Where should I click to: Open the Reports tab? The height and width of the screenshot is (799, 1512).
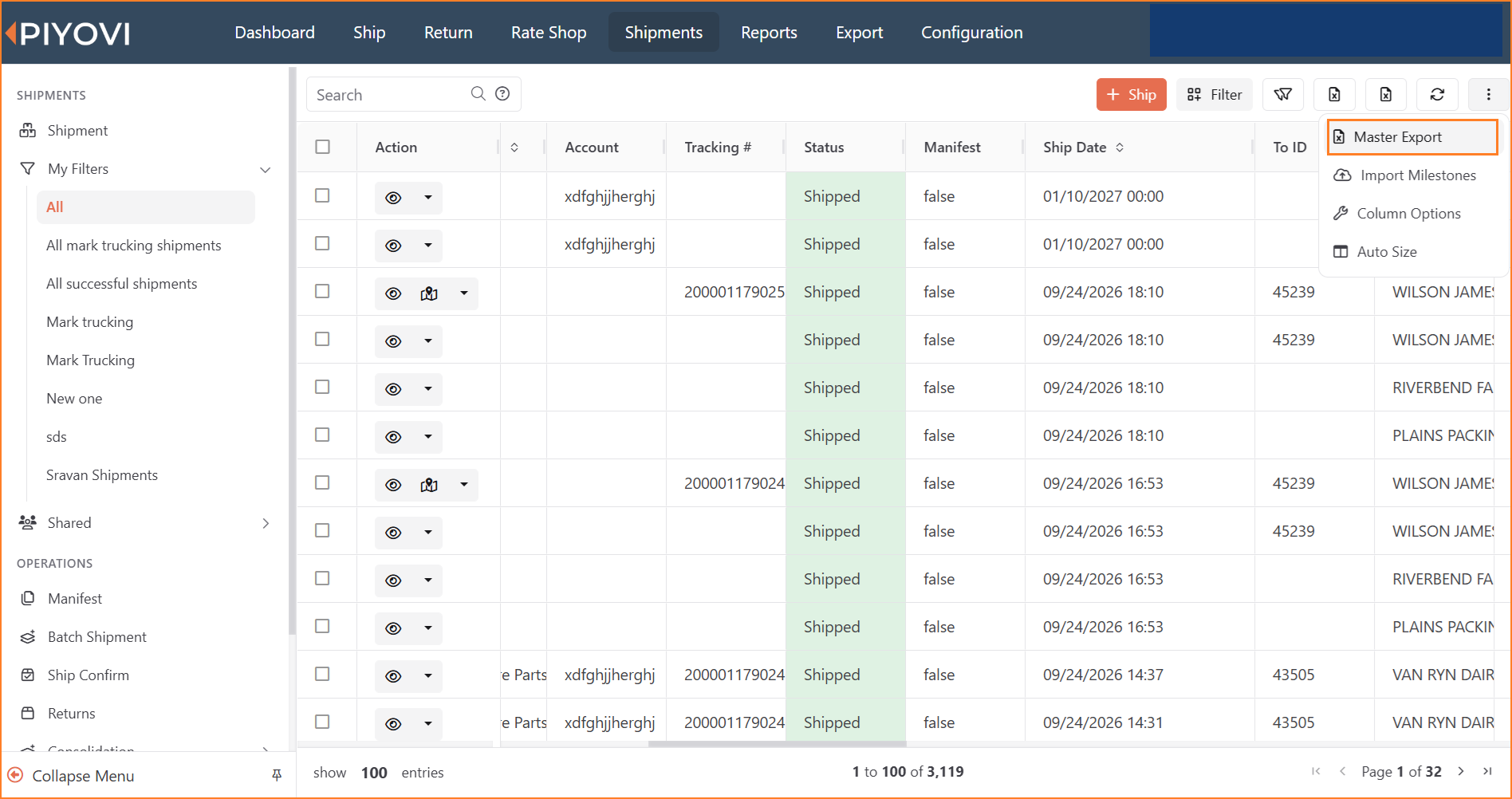[x=769, y=33]
